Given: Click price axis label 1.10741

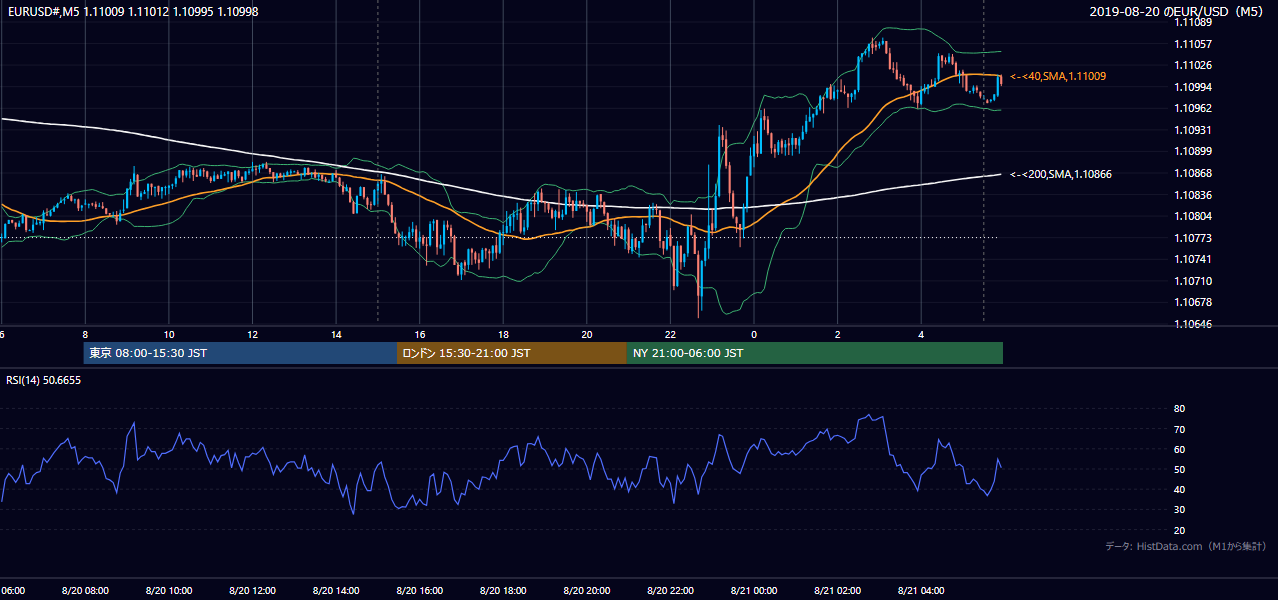Looking at the screenshot, I should pos(1195,259).
